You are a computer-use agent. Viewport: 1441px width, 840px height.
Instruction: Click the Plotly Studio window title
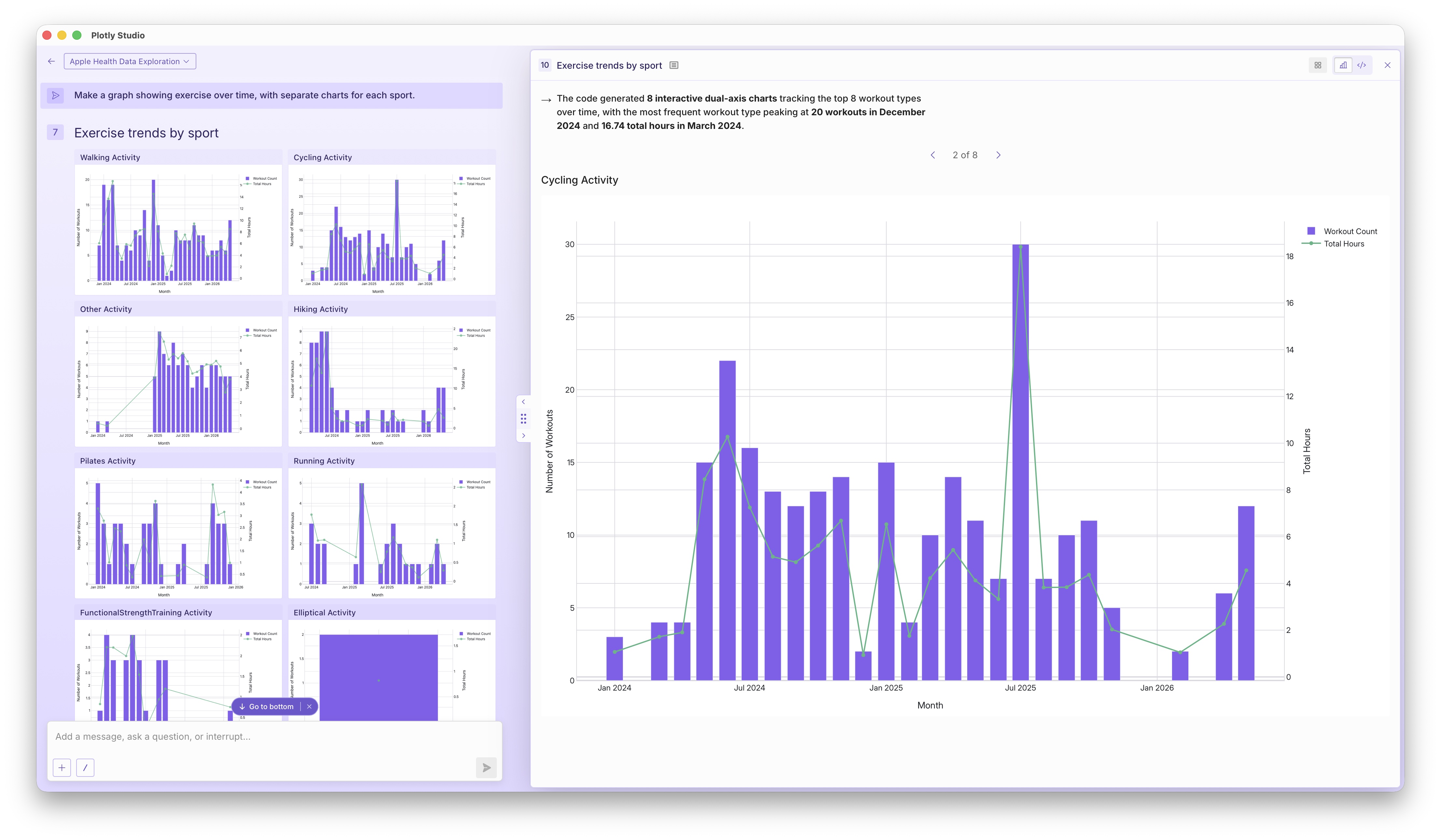118,35
